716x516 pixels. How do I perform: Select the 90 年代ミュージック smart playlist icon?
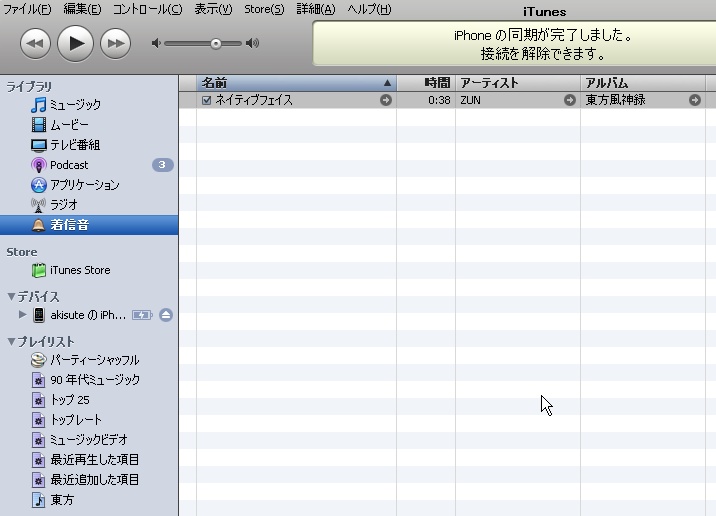click(38, 380)
